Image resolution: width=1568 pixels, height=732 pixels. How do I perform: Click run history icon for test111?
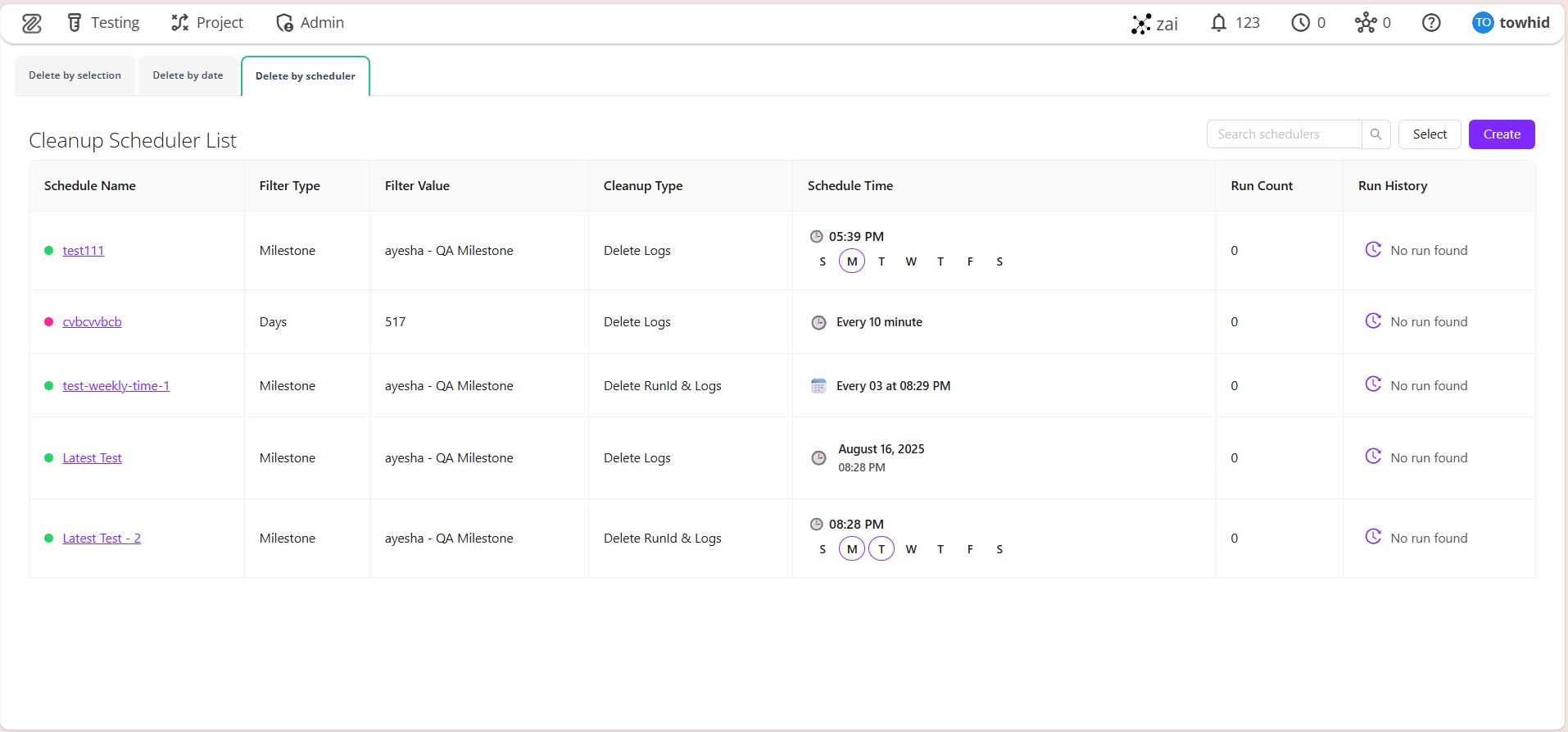pyautogui.click(x=1373, y=250)
